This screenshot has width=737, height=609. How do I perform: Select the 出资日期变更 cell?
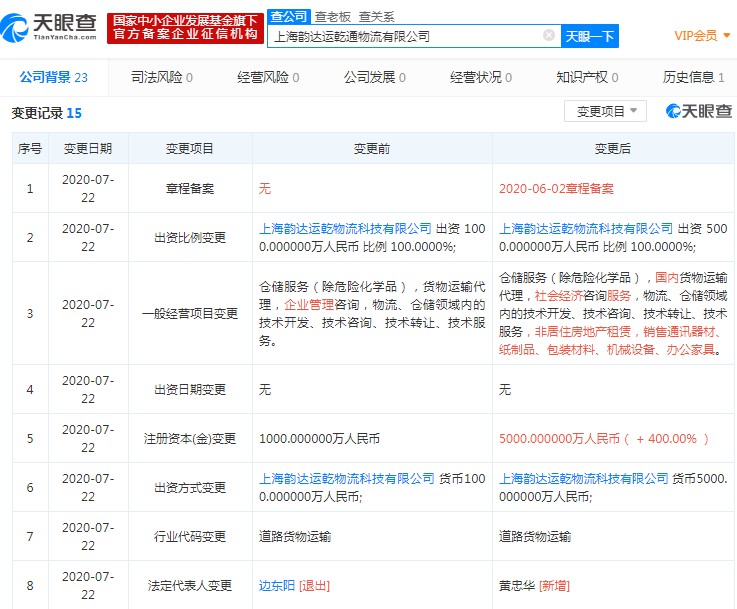(190, 390)
